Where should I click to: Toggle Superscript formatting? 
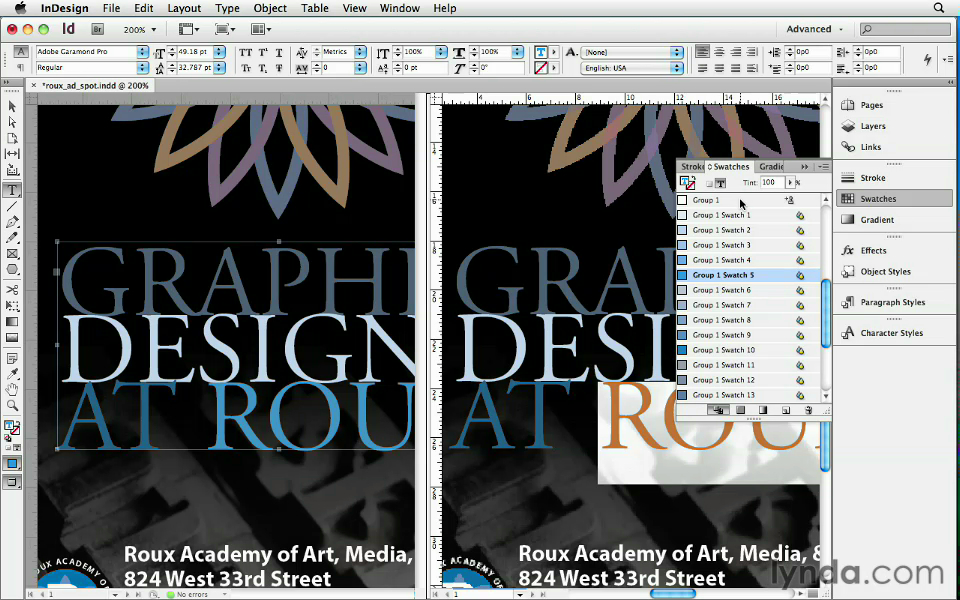263,53
